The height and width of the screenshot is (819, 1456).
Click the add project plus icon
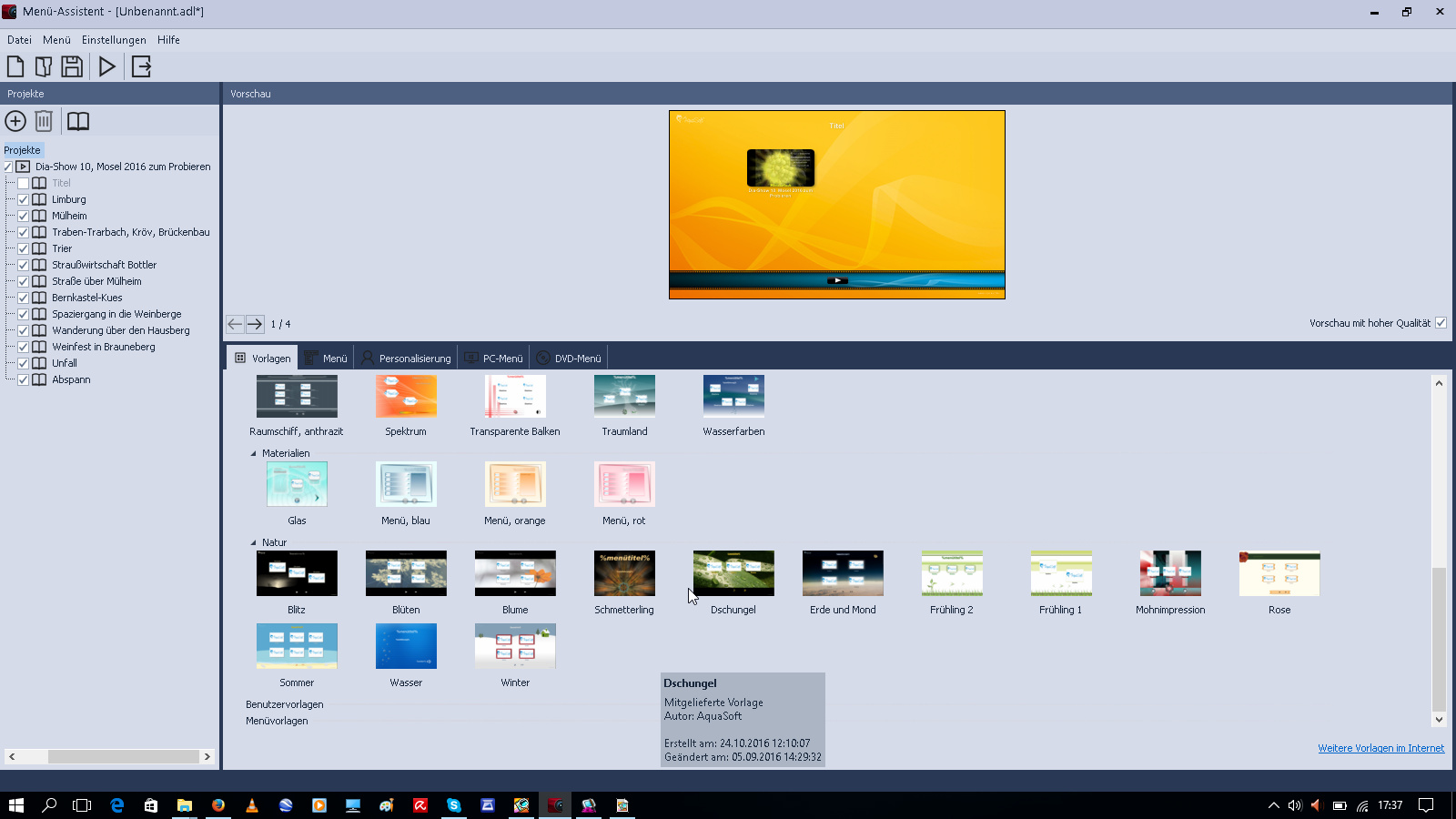(x=15, y=121)
